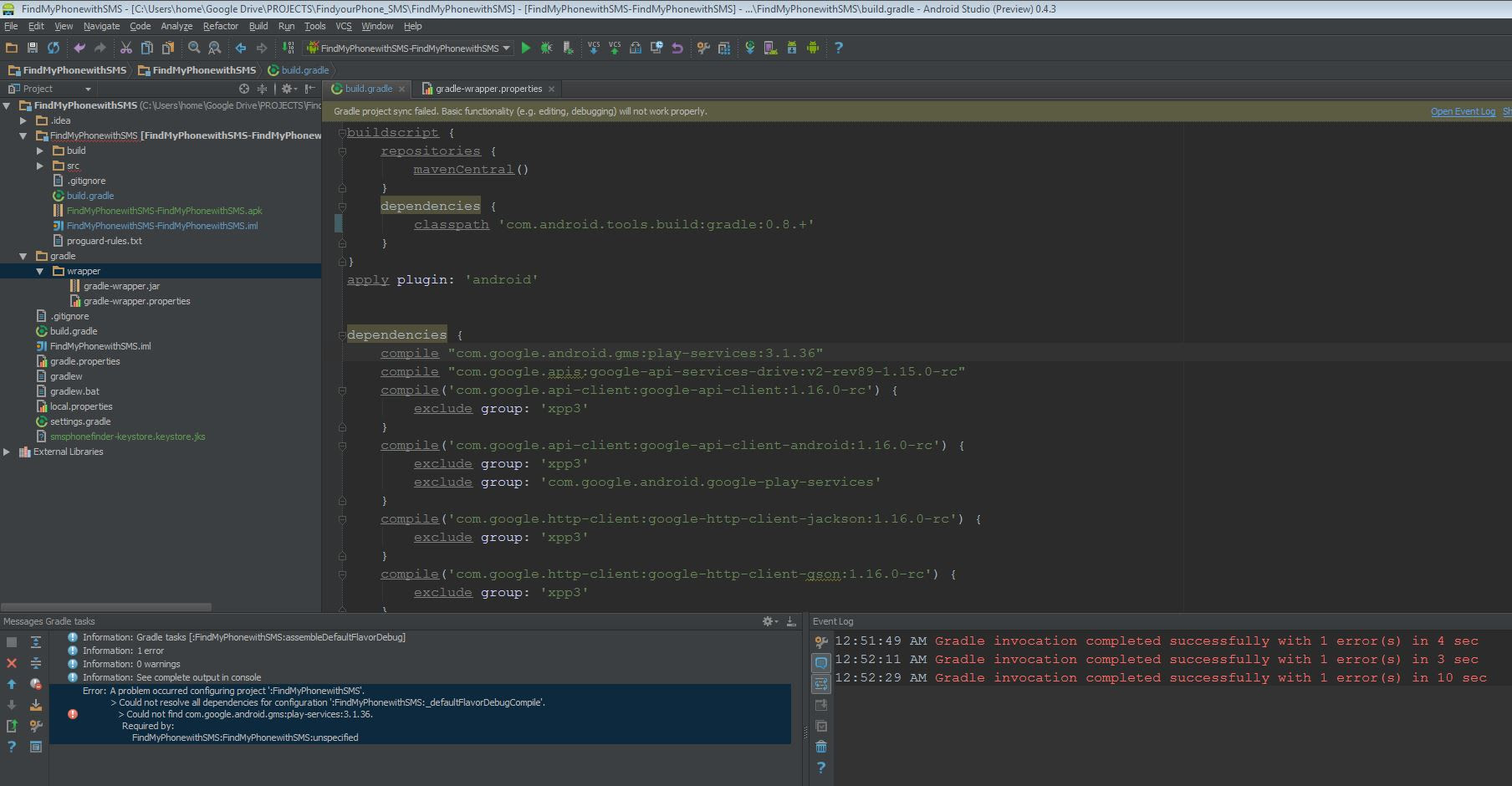The image size is (1512, 786).
Task: Open Project Structure toolbar icon
Action: click(x=724, y=48)
